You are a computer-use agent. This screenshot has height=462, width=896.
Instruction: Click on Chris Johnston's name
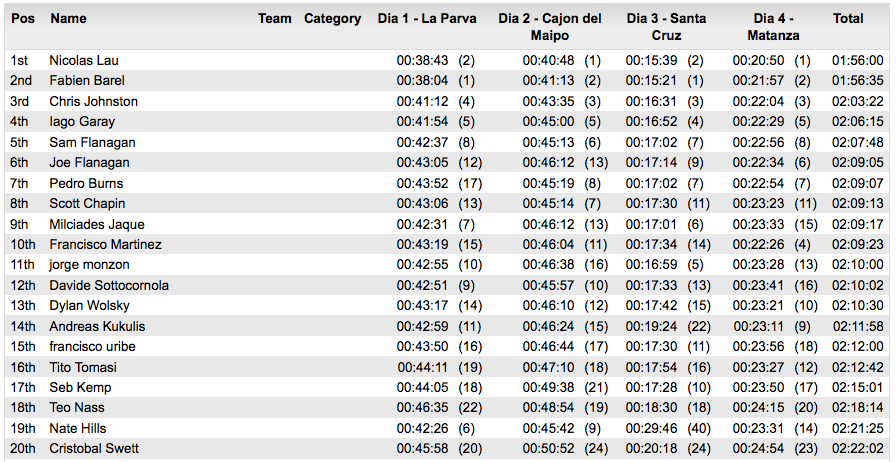tap(94, 102)
